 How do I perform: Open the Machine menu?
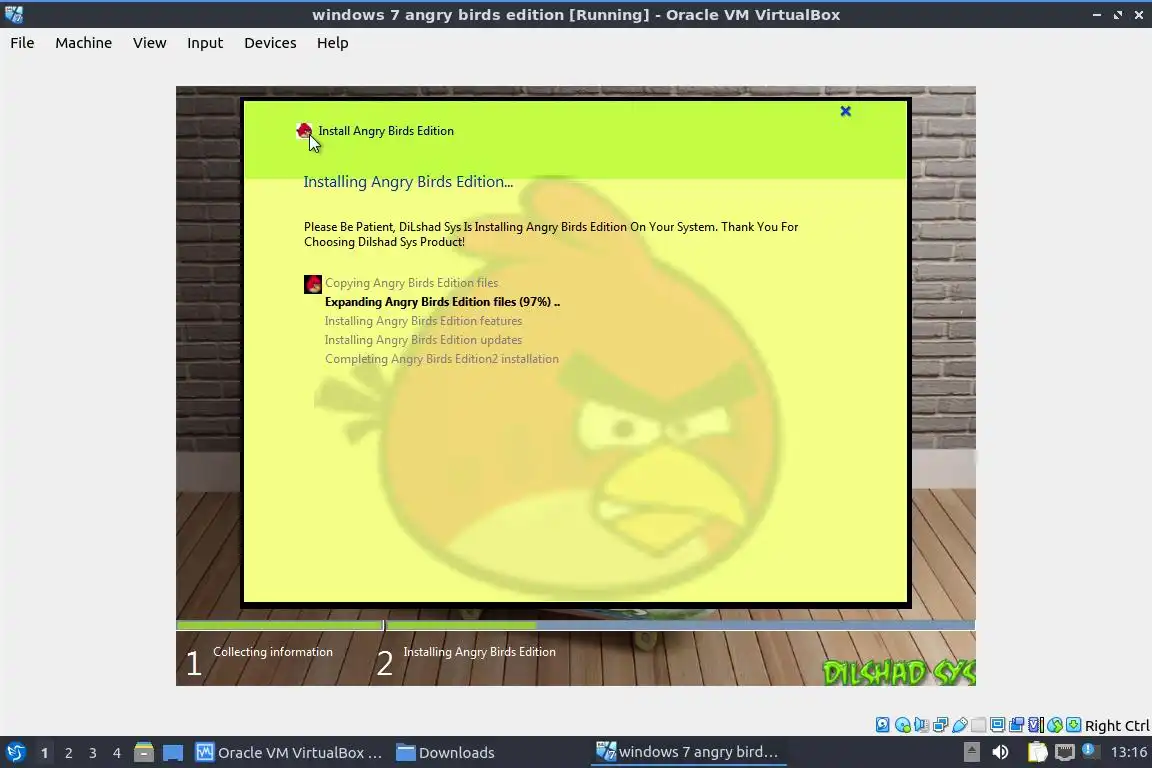[x=84, y=43]
